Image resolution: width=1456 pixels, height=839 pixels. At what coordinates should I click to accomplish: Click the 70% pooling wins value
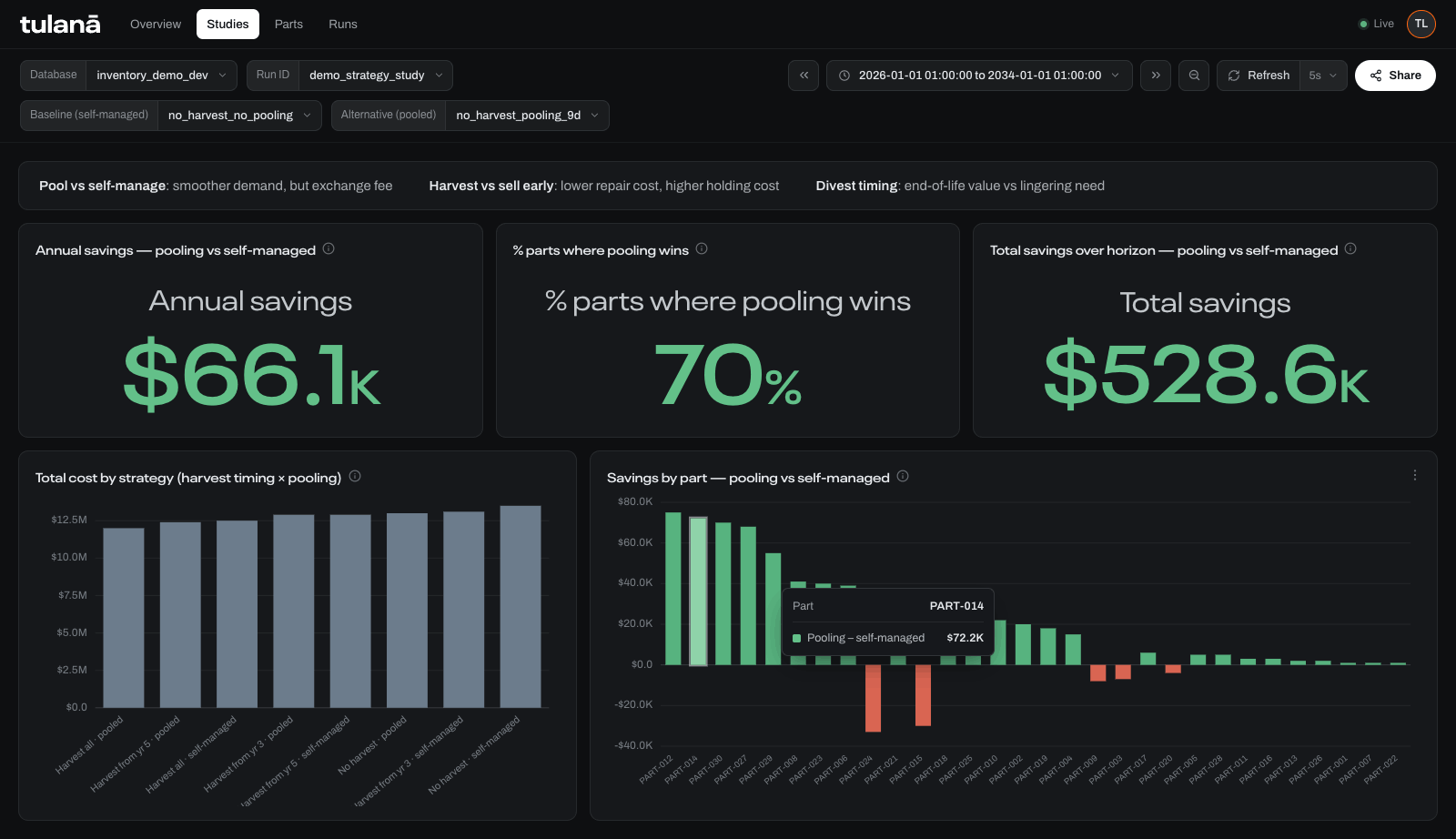point(728,374)
